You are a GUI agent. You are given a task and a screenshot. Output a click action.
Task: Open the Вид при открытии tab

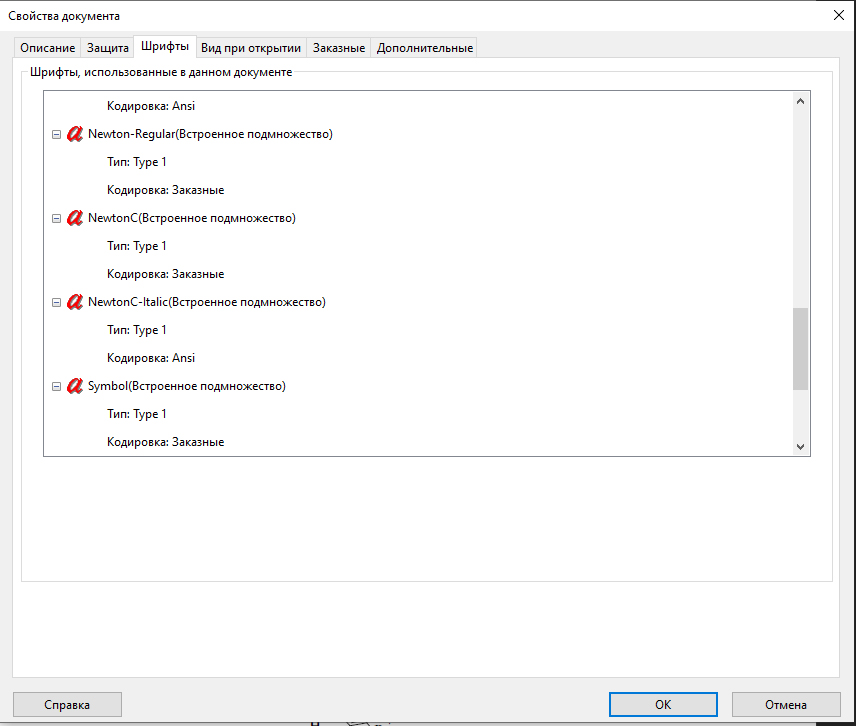pyautogui.click(x=251, y=48)
